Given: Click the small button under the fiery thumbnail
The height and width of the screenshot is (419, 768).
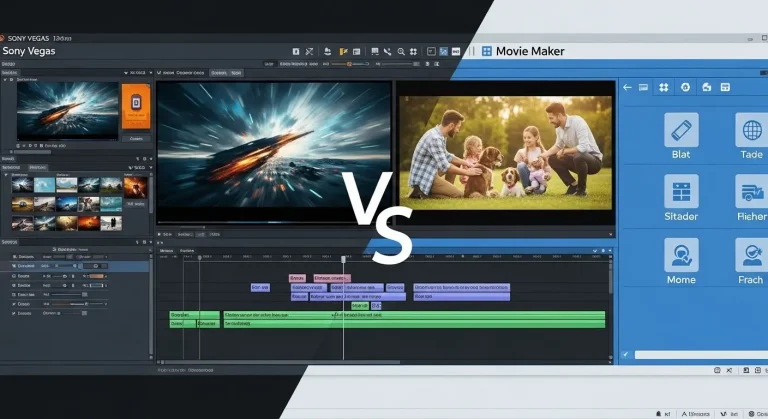Looking at the screenshot, I should [136, 204].
